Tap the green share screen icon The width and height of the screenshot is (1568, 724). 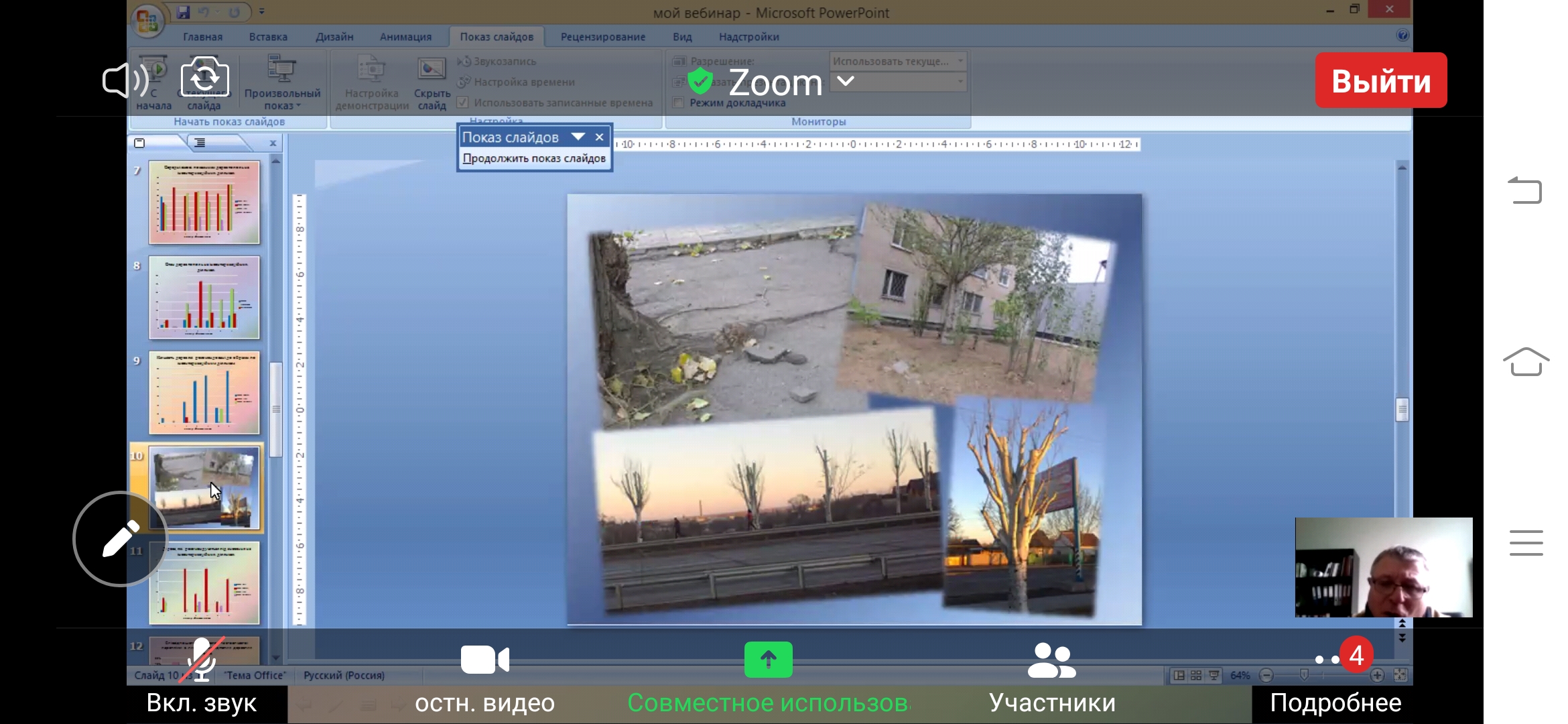[x=768, y=660]
